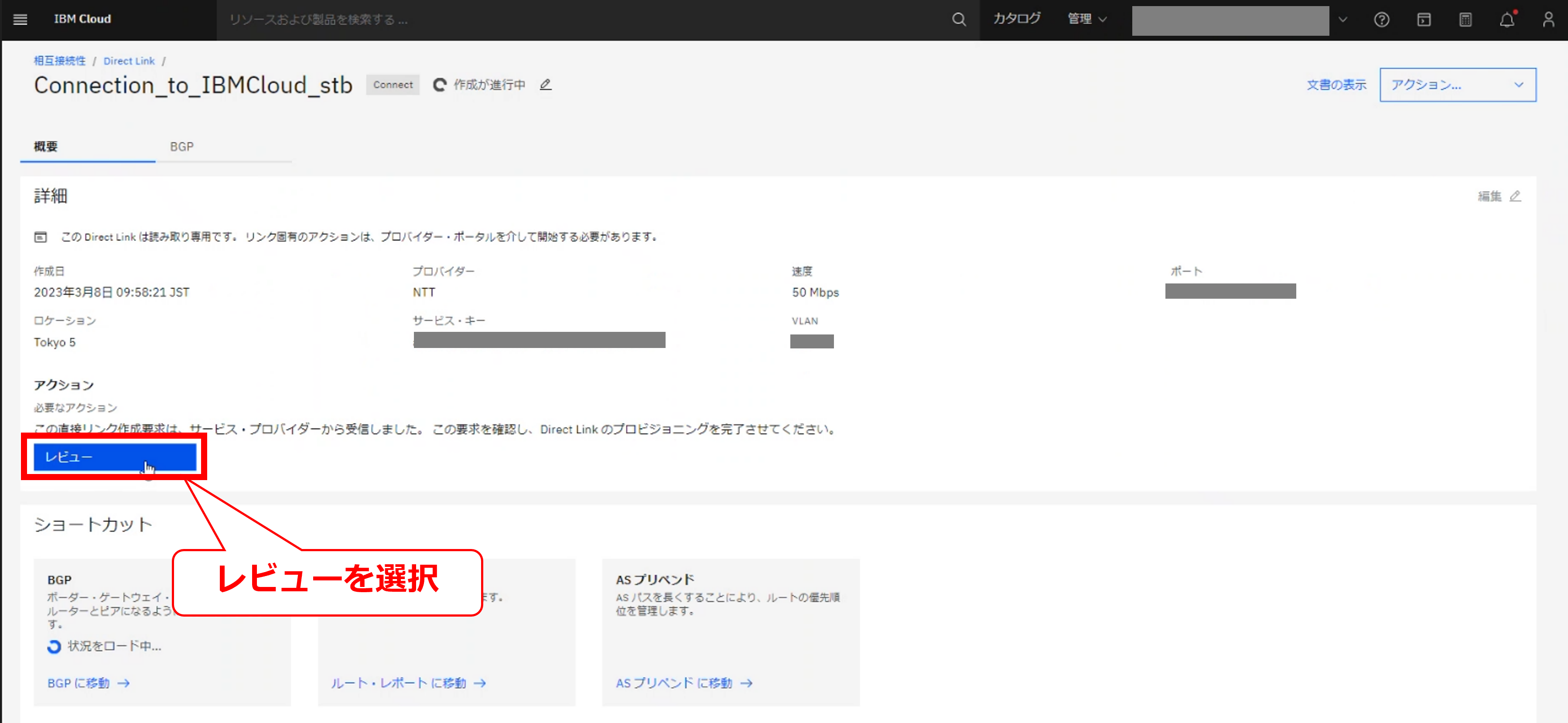This screenshot has width=1568, height=723.
Task: Open the cost estimator calculator icon
Action: (1465, 20)
